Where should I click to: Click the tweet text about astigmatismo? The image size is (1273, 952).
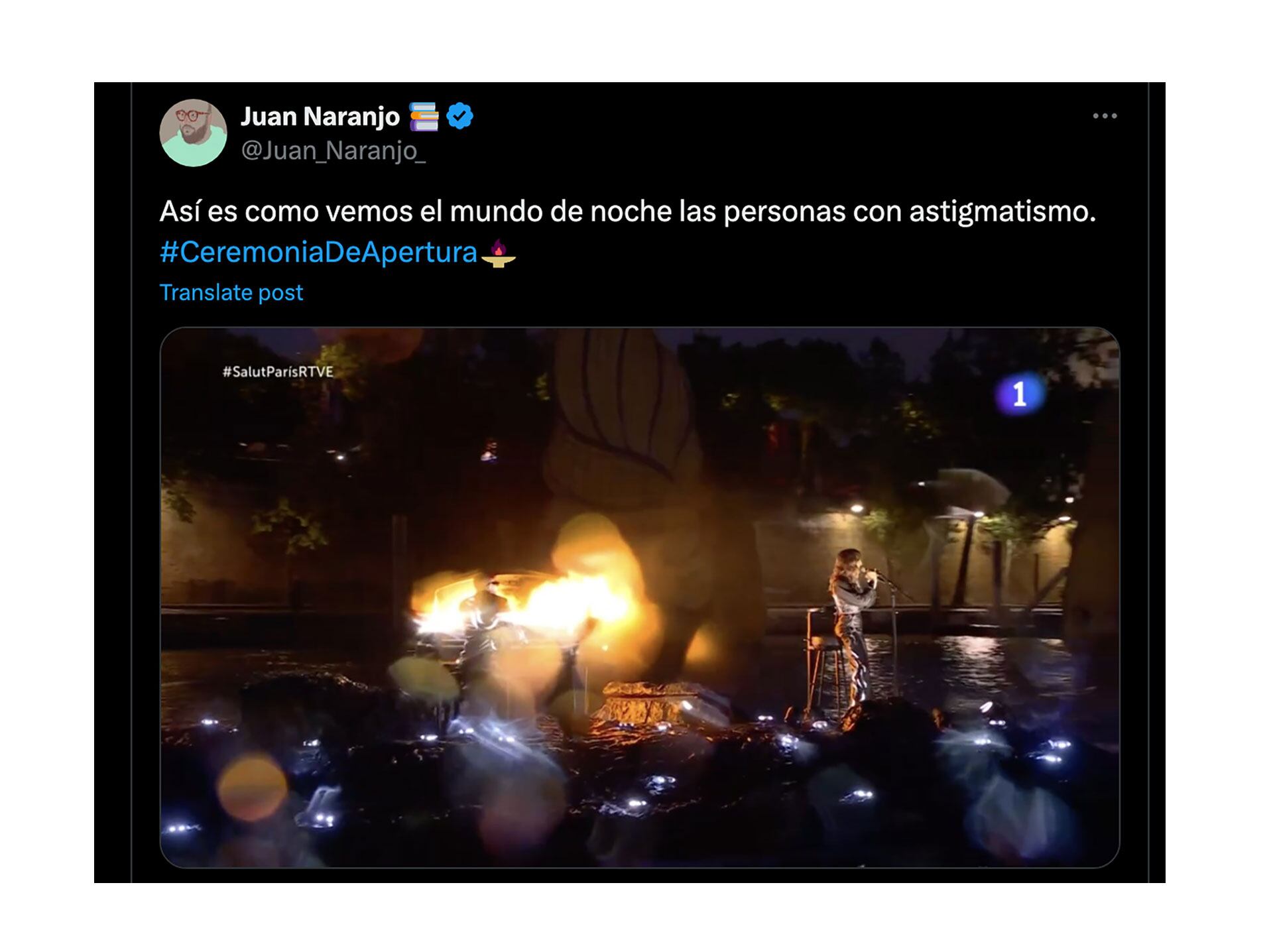pos(627,212)
